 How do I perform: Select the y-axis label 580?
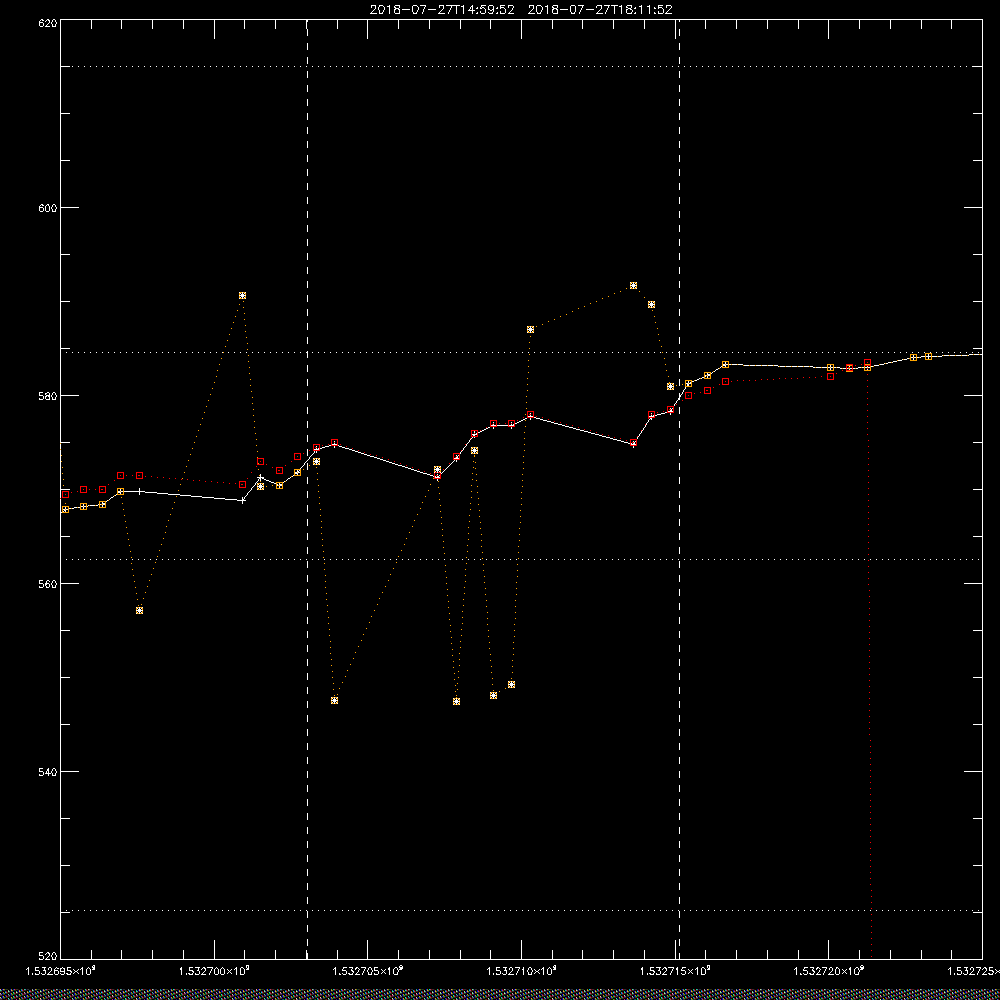pyautogui.click(x=48, y=395)
